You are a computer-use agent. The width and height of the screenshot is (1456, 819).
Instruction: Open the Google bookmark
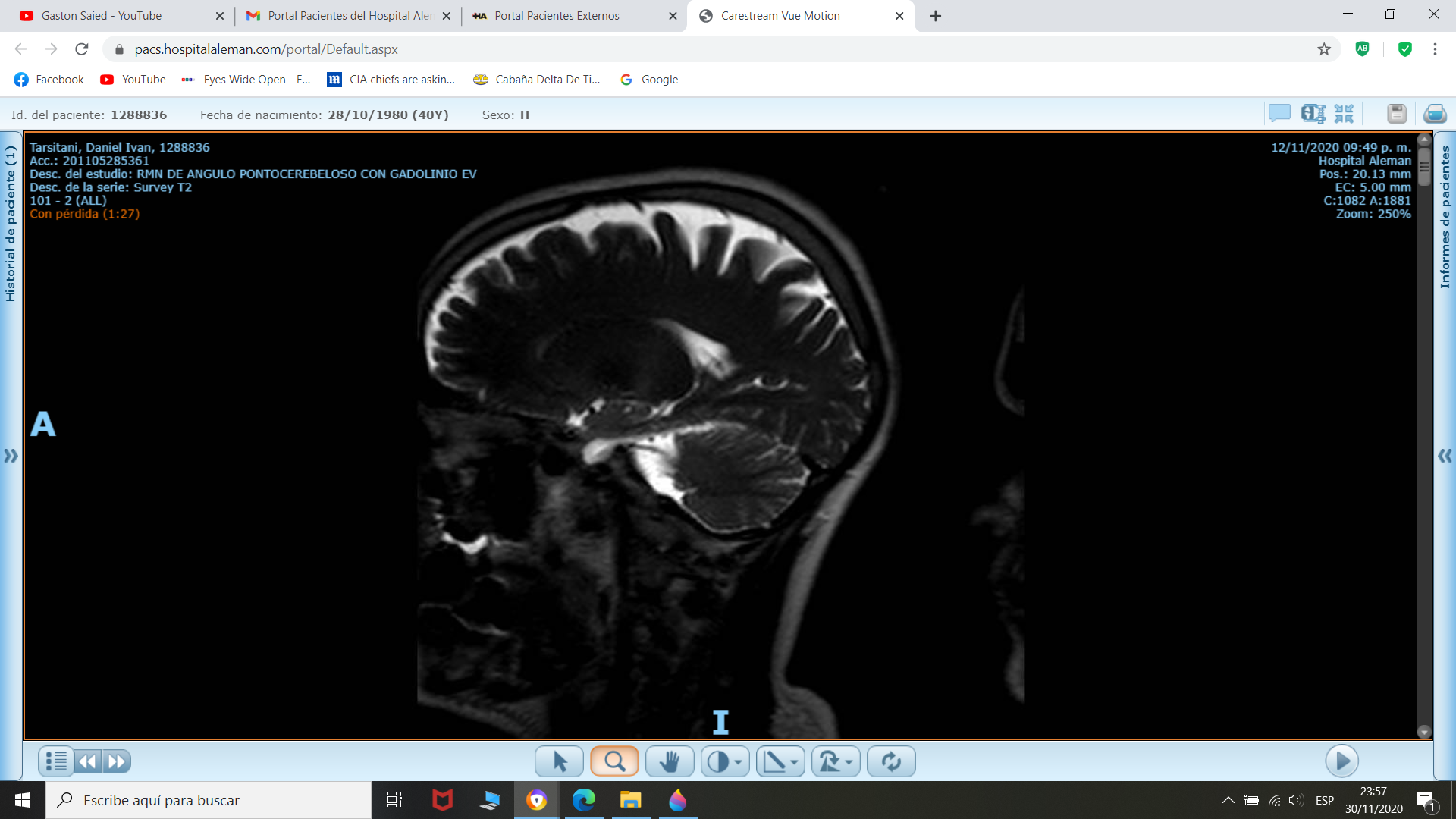coord(649,80)
